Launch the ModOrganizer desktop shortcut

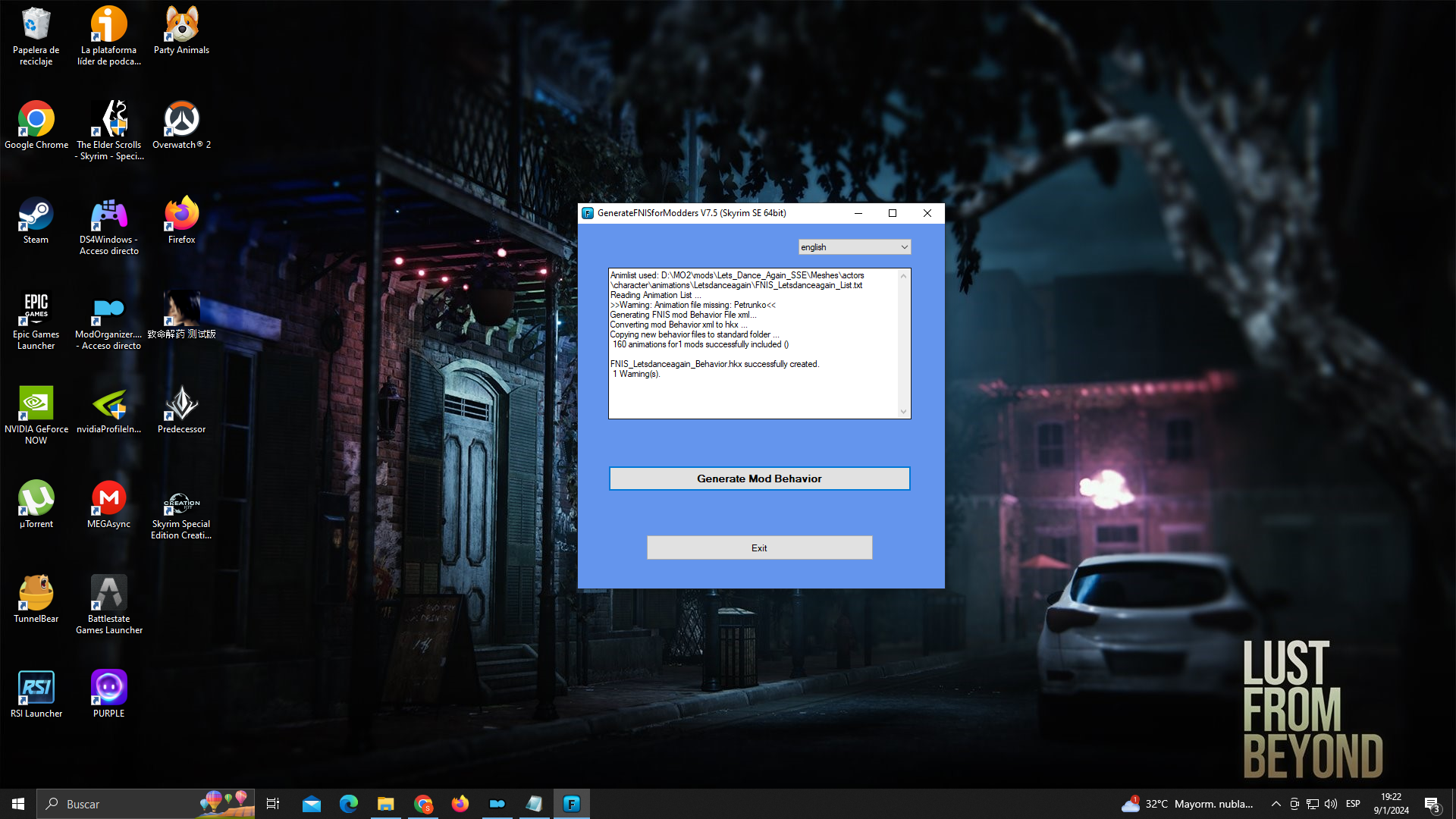[x=108, y=320]
